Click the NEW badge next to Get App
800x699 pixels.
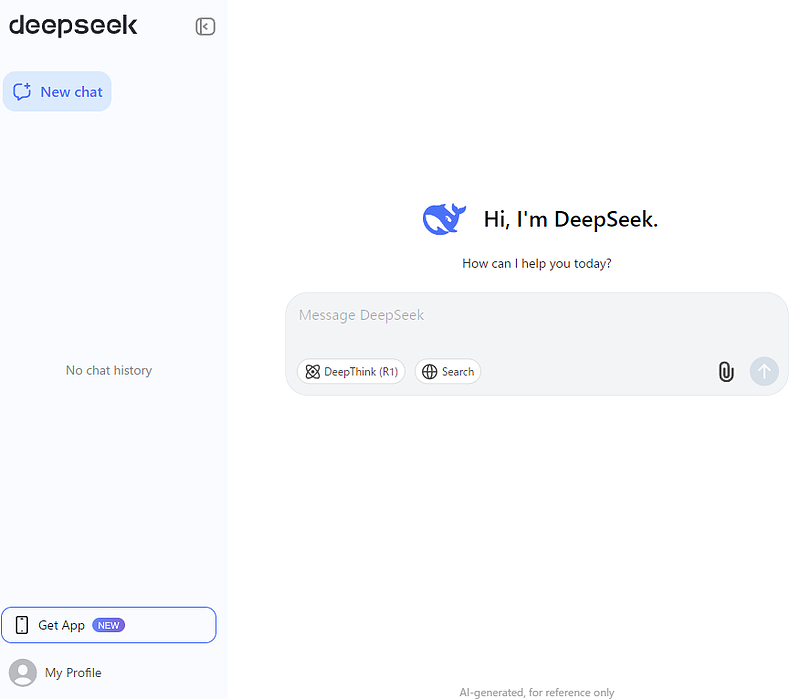click(x=108, y=624)
